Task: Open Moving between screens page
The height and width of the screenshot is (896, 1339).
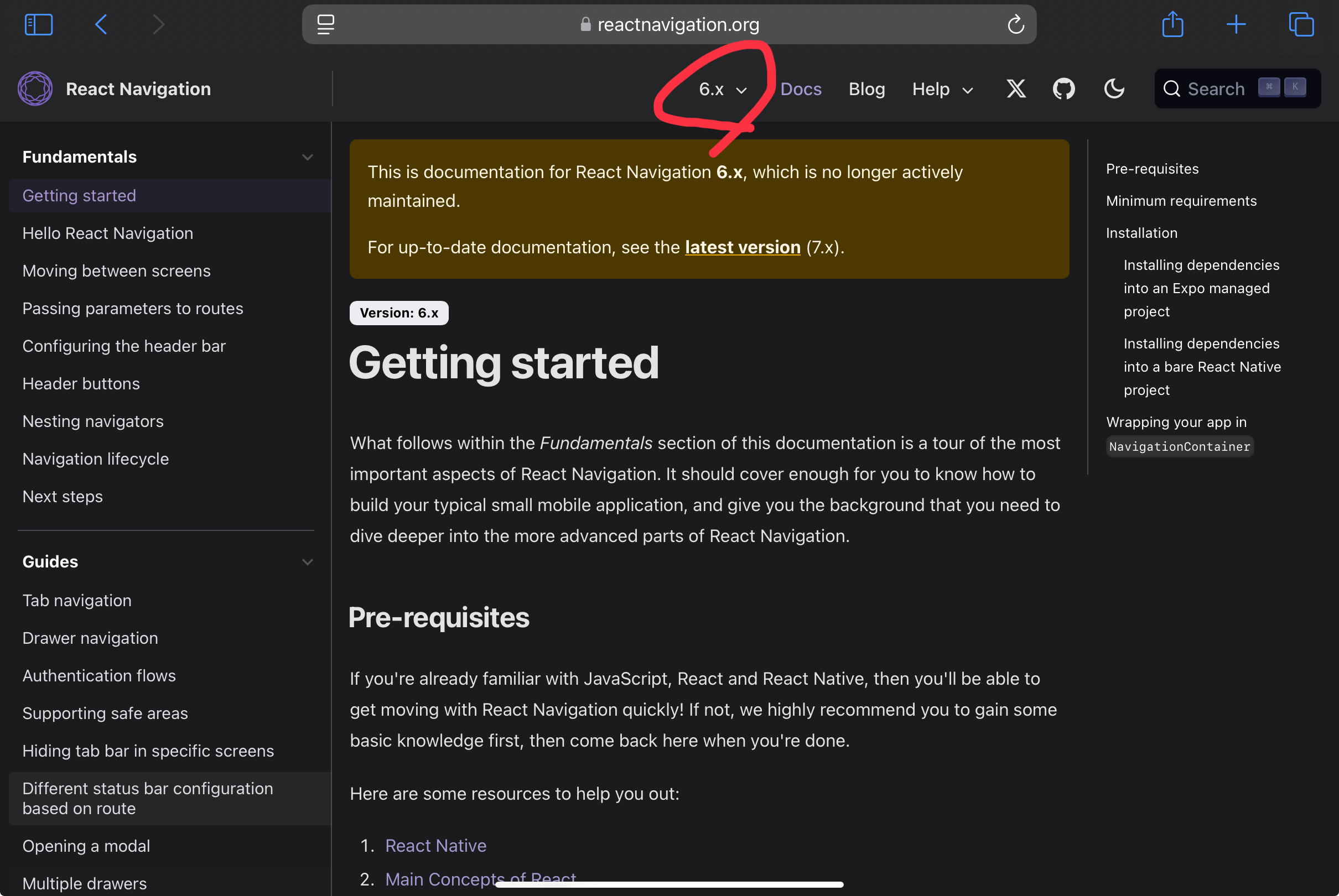Action: click(x=170, y=271)
